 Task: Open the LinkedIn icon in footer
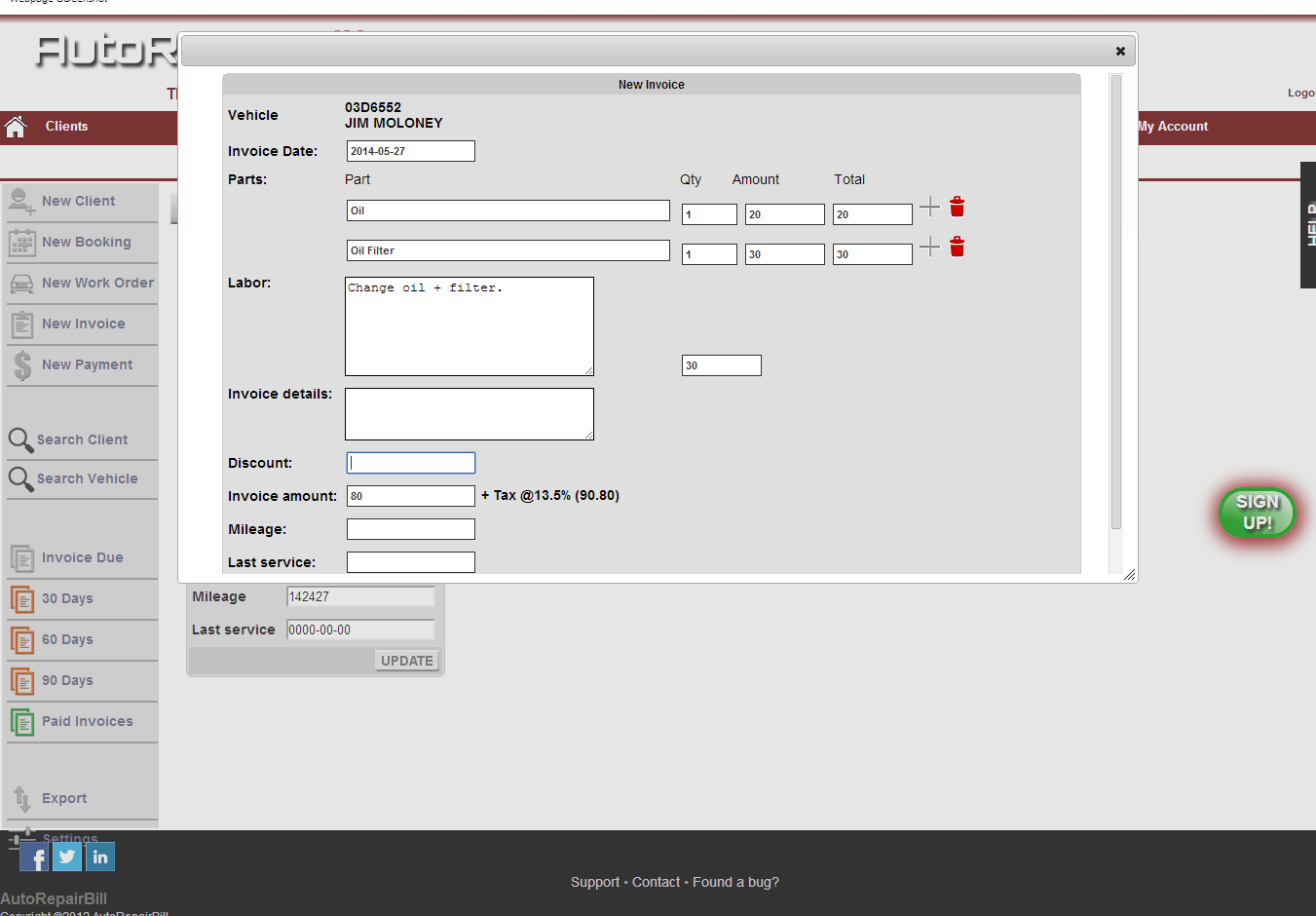pyautogui.click(x=100, y=857)
